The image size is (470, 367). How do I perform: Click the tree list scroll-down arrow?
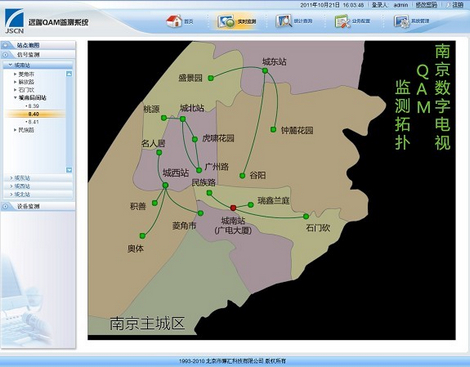tap(69, 170)
